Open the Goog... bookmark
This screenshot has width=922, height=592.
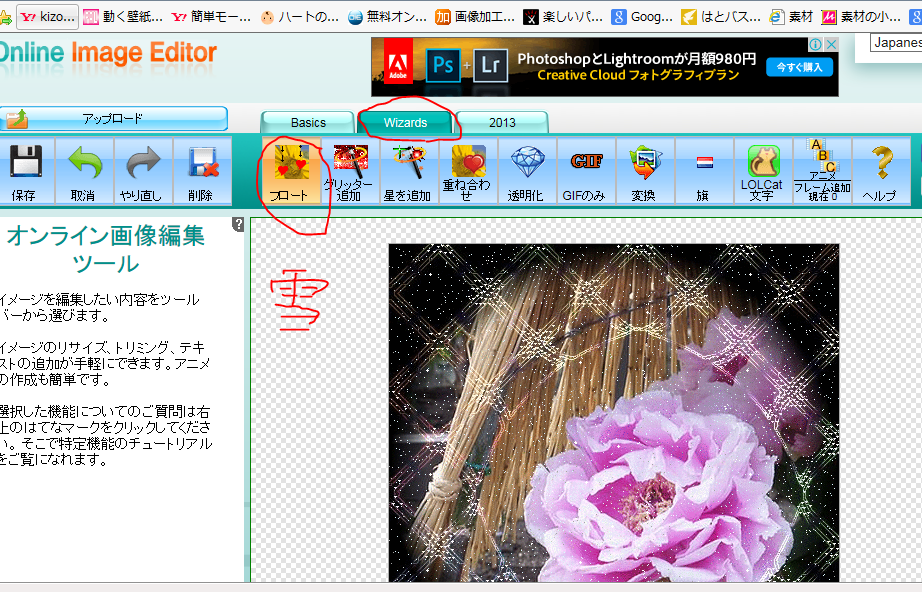[x=642, y=17]
